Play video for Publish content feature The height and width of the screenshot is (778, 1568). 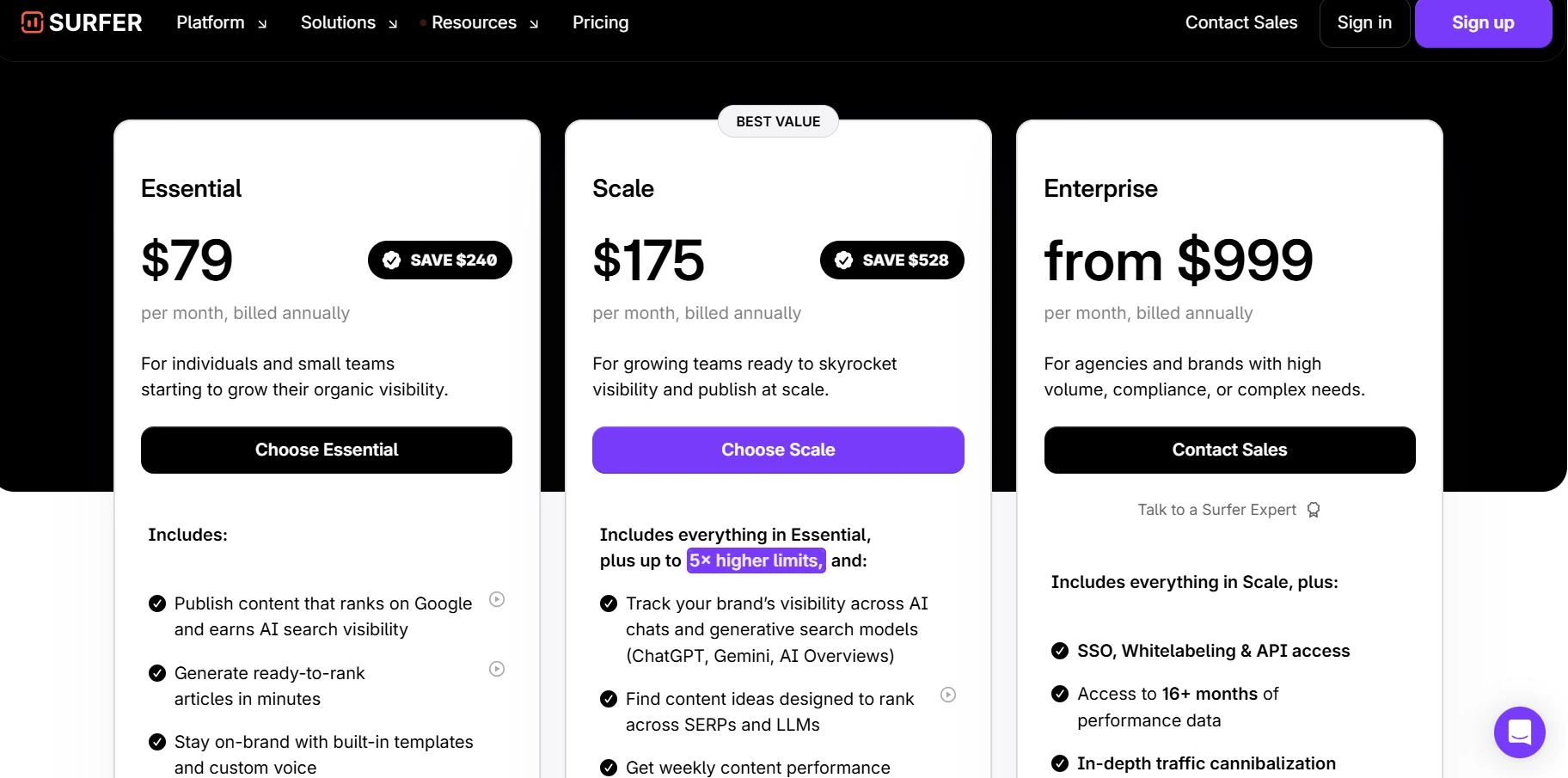(x=497, y=599)
